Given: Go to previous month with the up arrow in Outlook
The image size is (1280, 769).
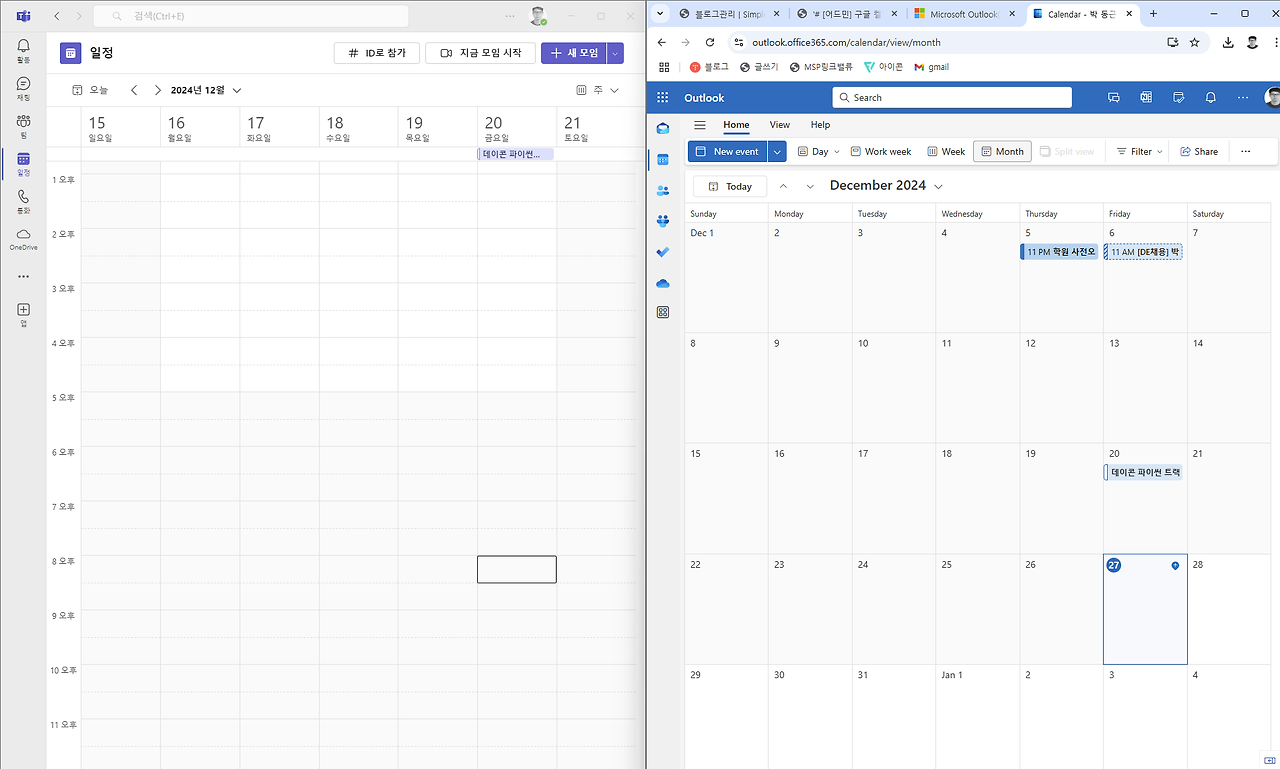Looking at the screenshot, I should pos(783,186).
